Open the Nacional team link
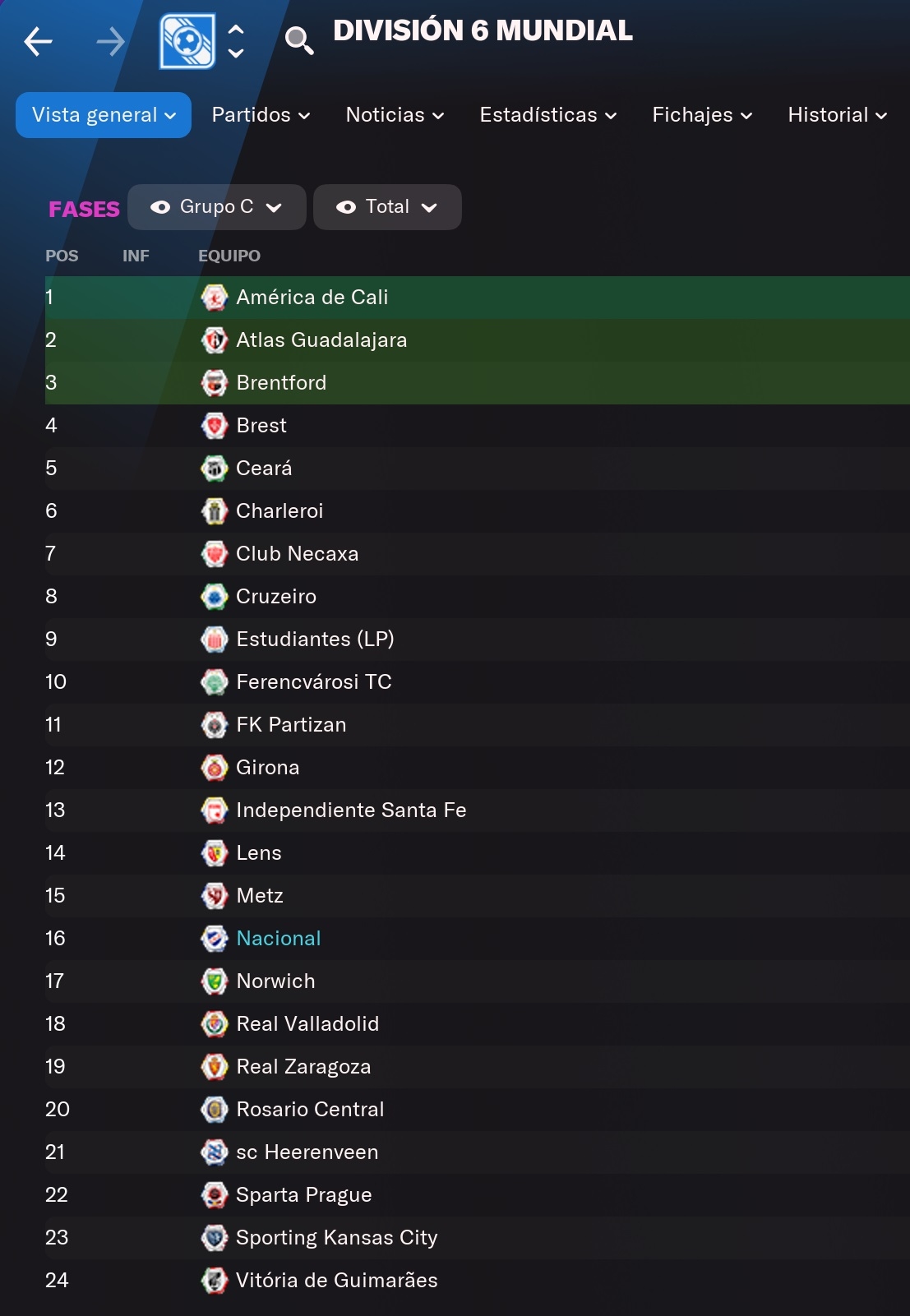 pos(278,939)
